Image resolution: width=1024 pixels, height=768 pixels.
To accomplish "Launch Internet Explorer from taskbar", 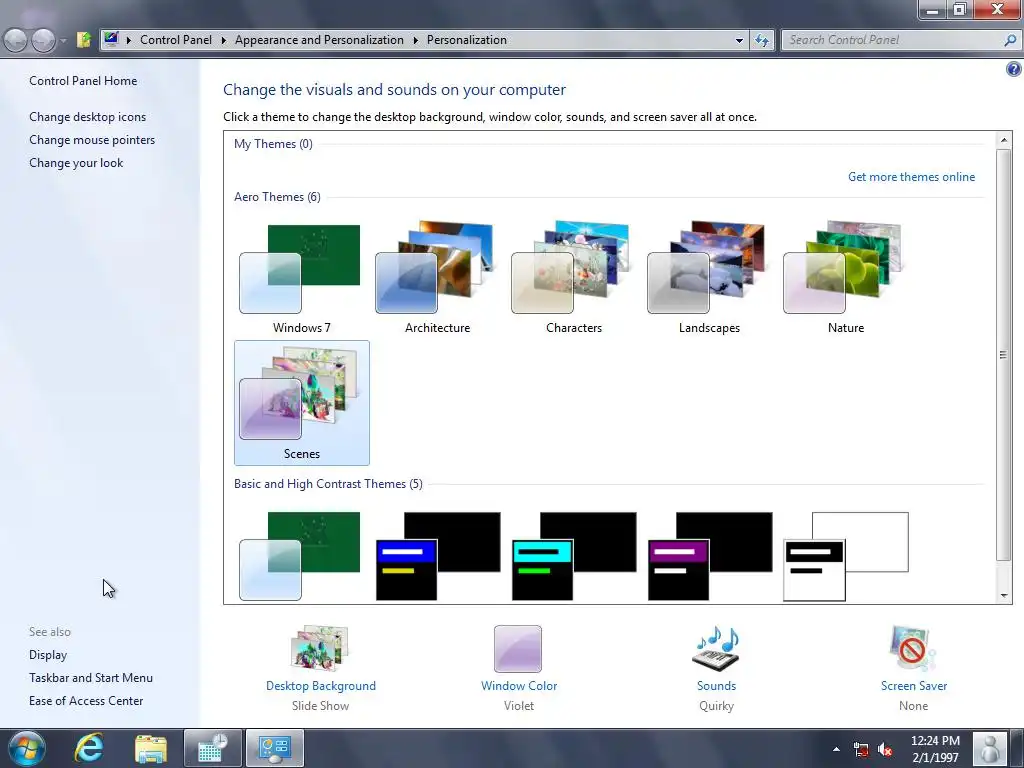I will [x=88, y=748].
